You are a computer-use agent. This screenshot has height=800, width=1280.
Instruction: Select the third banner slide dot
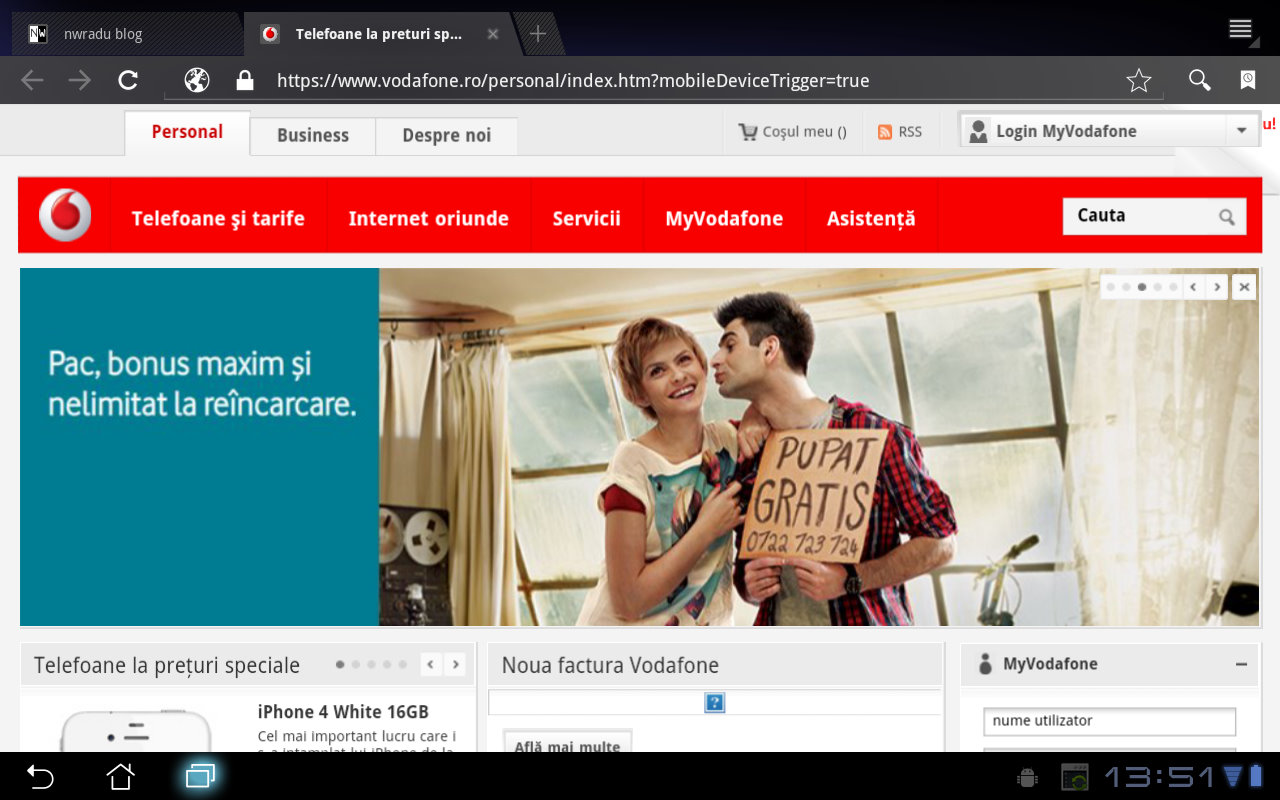pos(1142,287)
